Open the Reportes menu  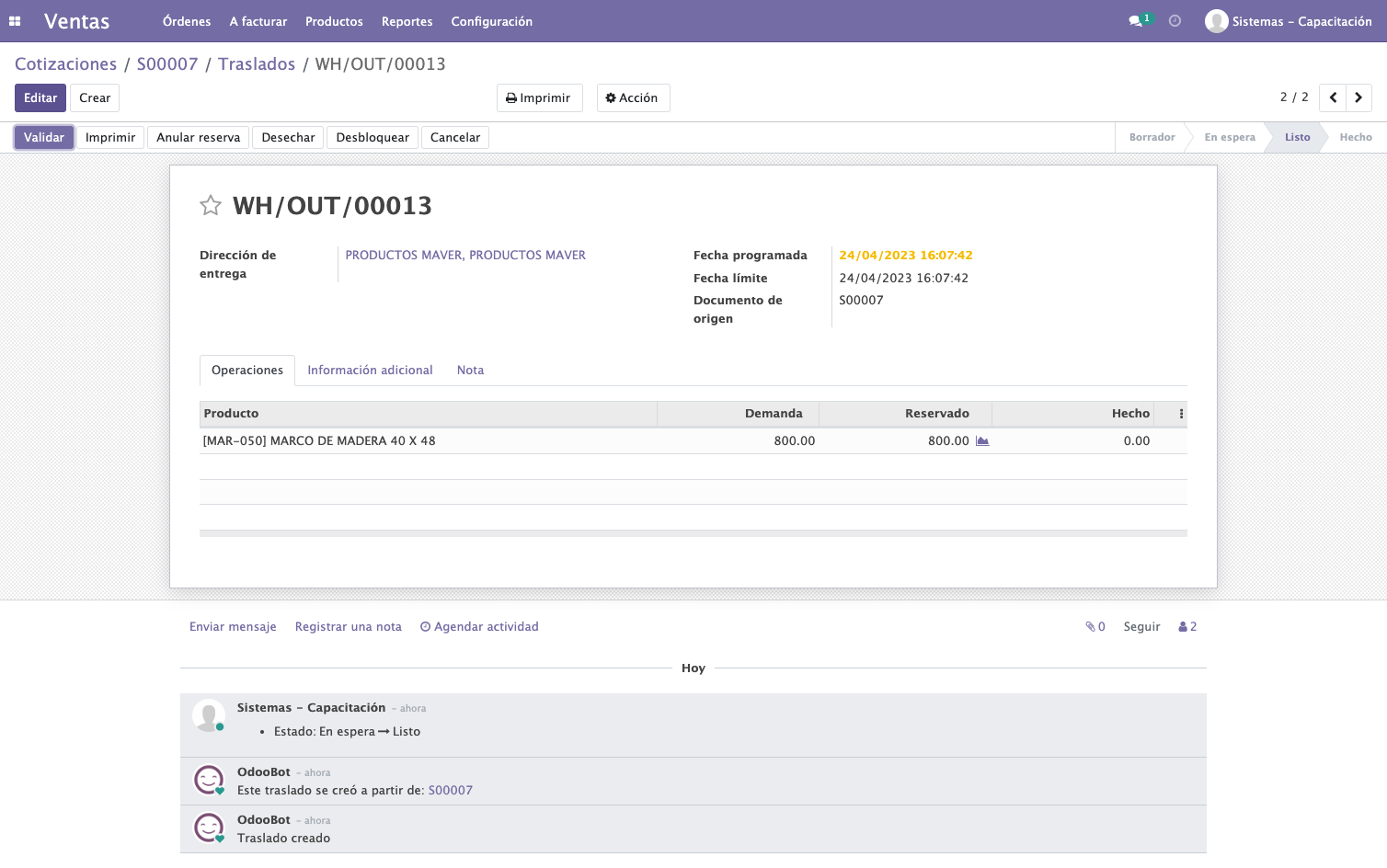[x=407, y=21]
